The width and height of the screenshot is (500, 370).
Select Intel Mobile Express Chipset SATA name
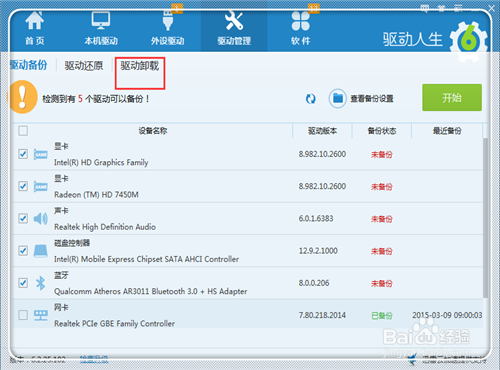[147, 259]
